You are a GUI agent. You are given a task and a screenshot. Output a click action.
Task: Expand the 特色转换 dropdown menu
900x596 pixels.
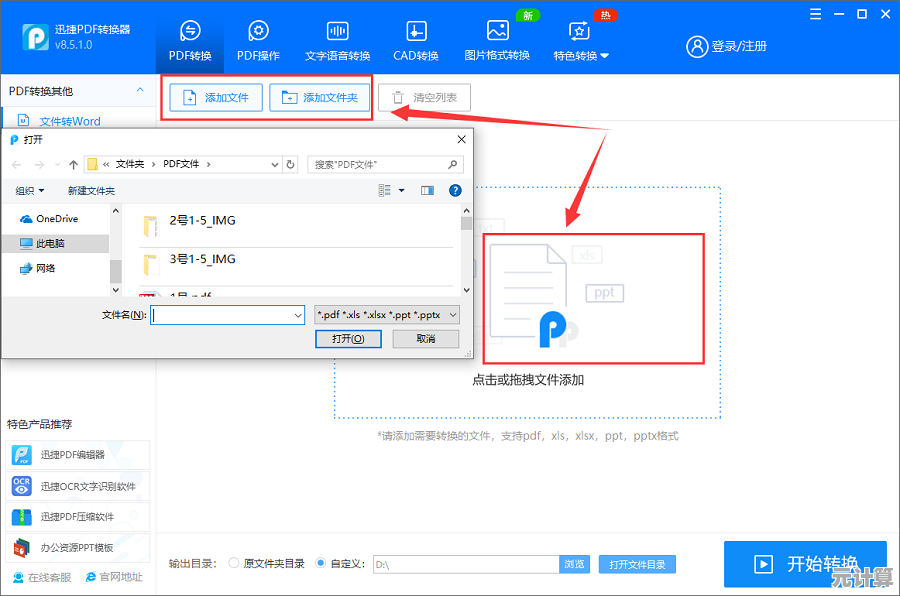pyautogui.click(x=581, y=40)
